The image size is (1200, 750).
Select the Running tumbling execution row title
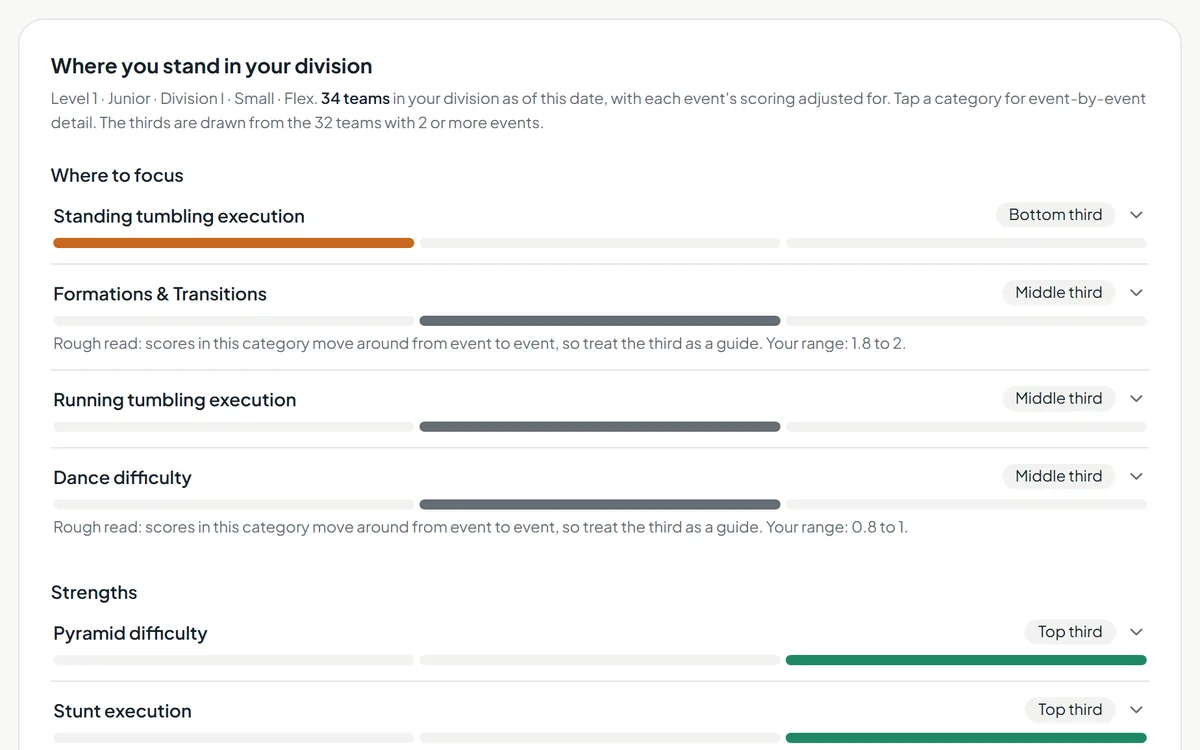(175, 400)
